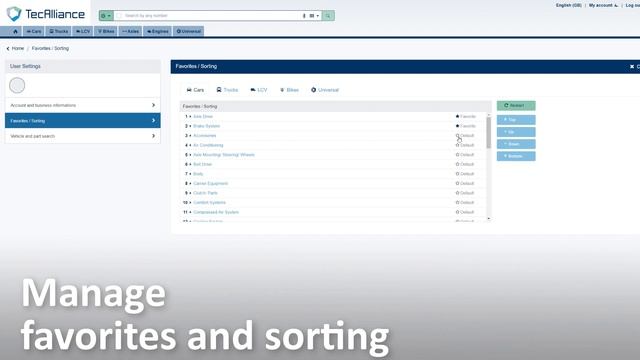640x360 pixels.
Task: Toggle favorite star on row 5
Action: point(458,155)
